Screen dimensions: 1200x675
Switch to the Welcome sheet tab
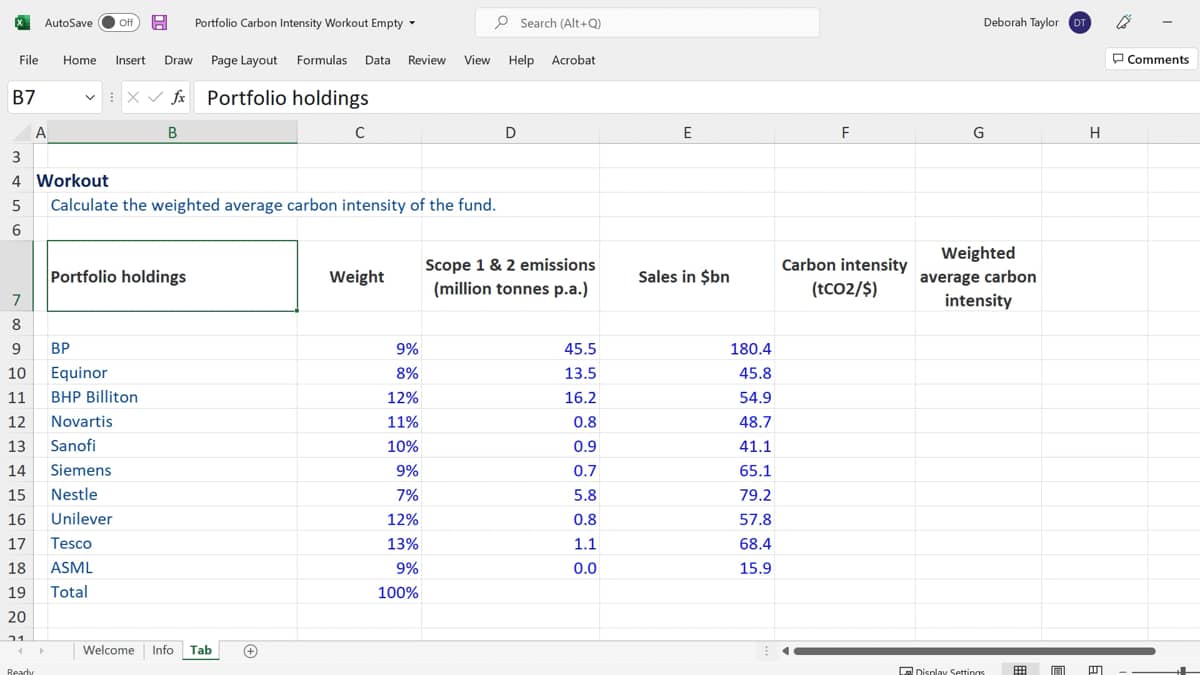pyautogui.click(x=108, y=650)
